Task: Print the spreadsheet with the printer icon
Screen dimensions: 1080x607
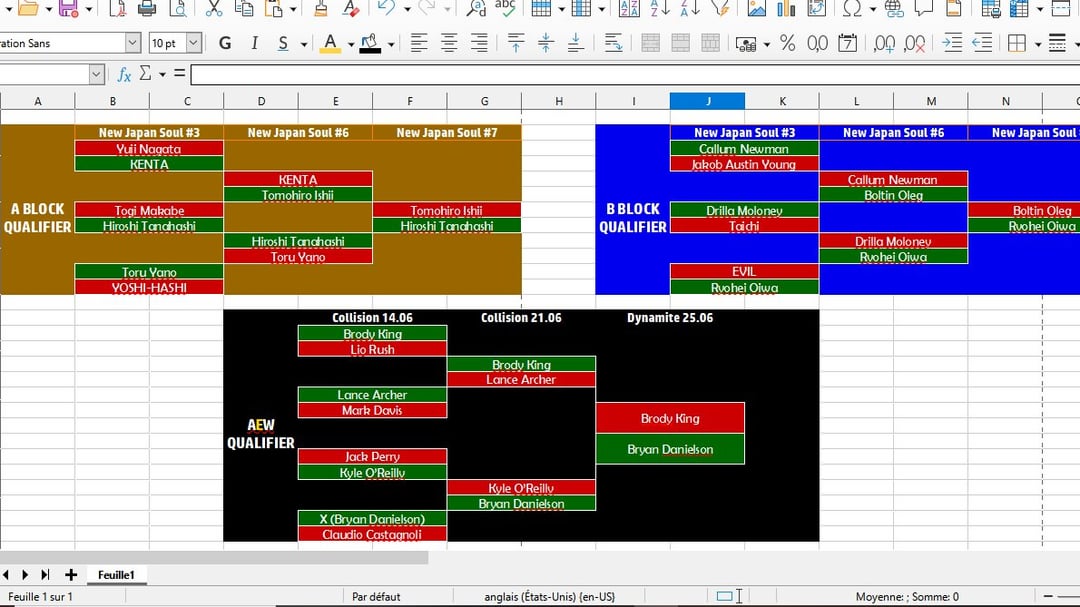Action: point(147,8)
